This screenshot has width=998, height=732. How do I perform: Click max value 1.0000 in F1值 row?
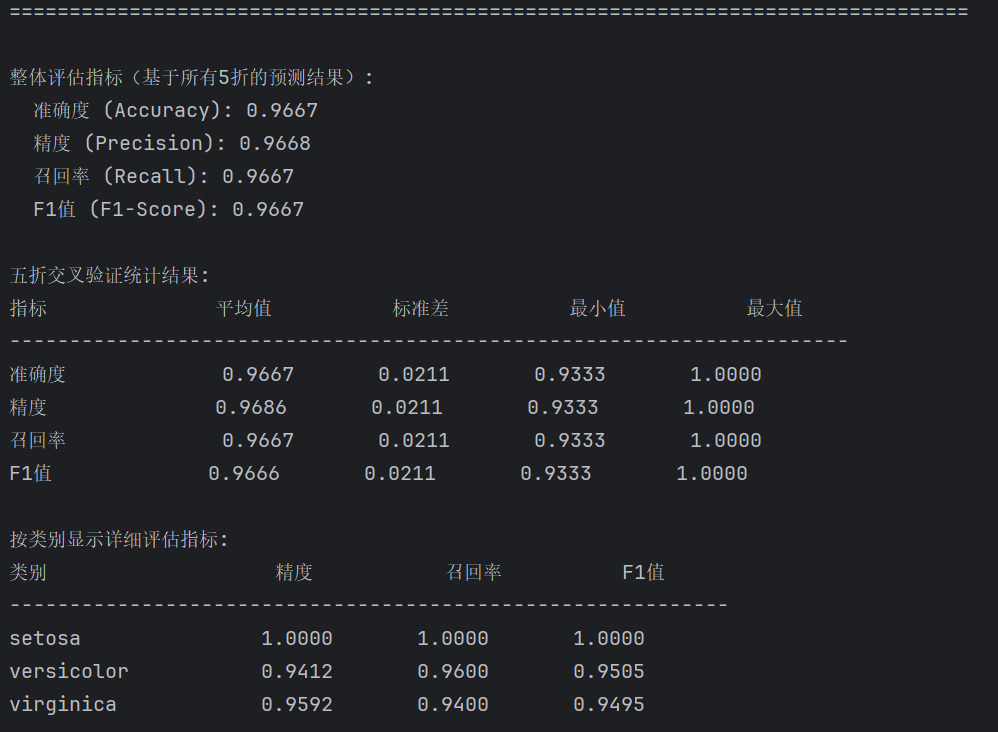pos(712,474)
